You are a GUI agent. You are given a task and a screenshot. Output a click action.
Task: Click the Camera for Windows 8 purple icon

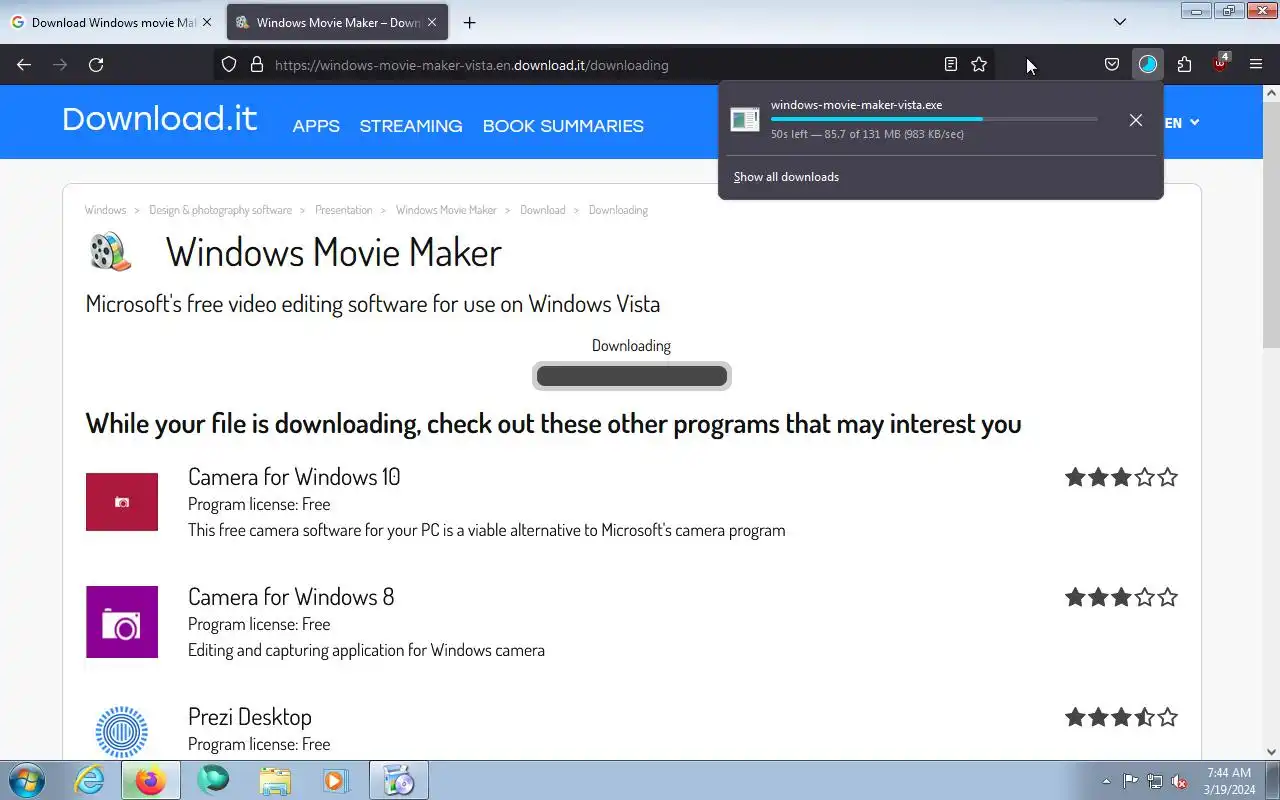[x=122, y=622]
